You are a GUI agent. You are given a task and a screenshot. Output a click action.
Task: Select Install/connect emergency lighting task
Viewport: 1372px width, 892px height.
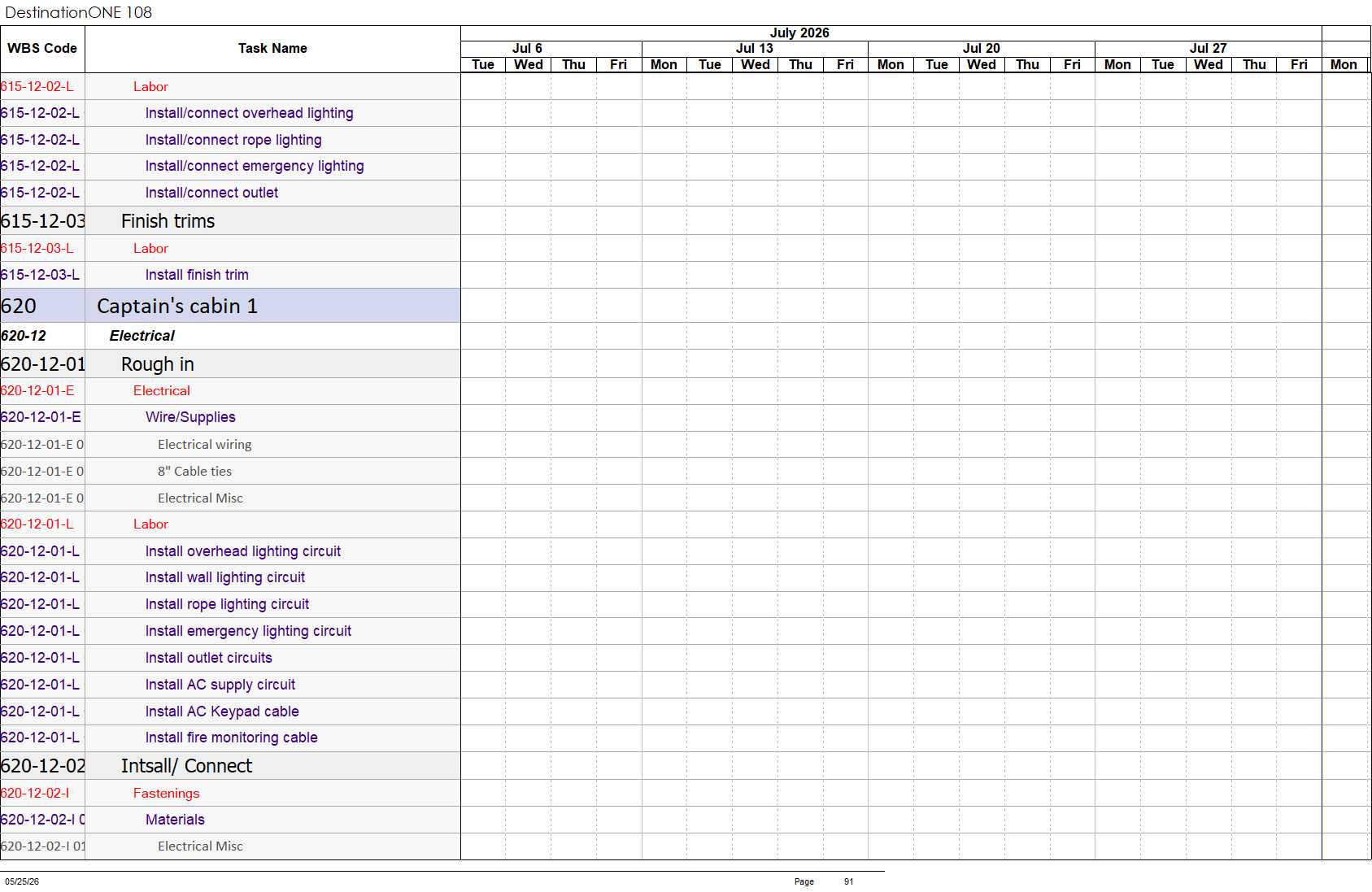[255, 166]
